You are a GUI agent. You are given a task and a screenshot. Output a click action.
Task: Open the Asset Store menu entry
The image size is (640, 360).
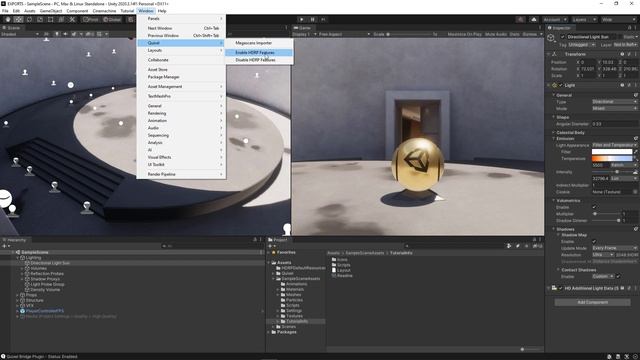(181, 69)
